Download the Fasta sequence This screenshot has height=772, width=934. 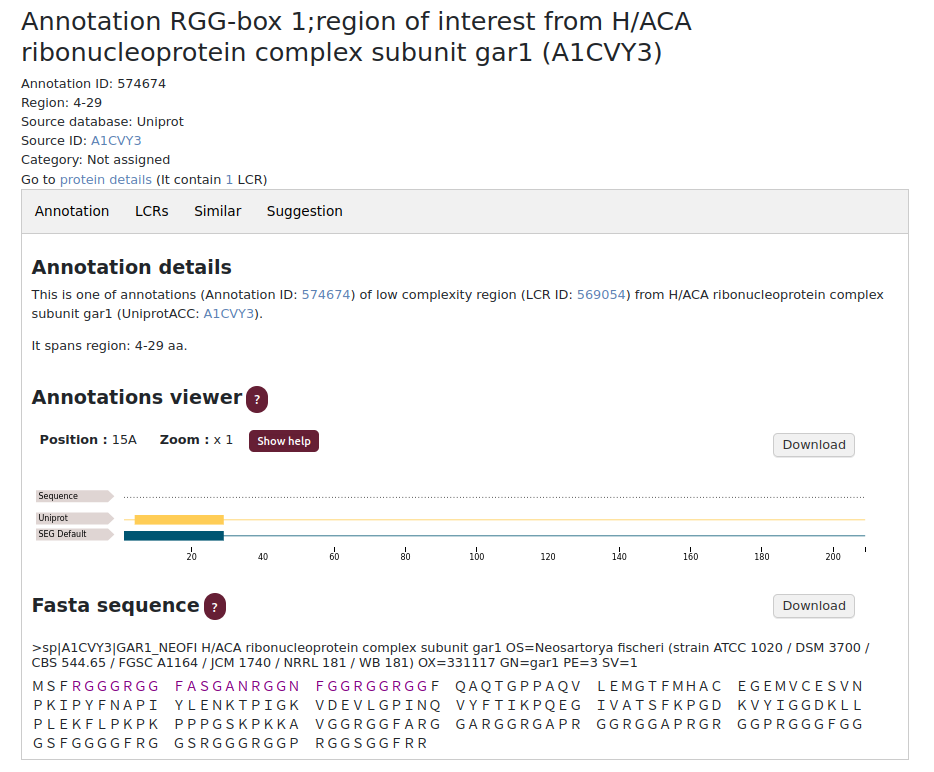tap(813, 606)
